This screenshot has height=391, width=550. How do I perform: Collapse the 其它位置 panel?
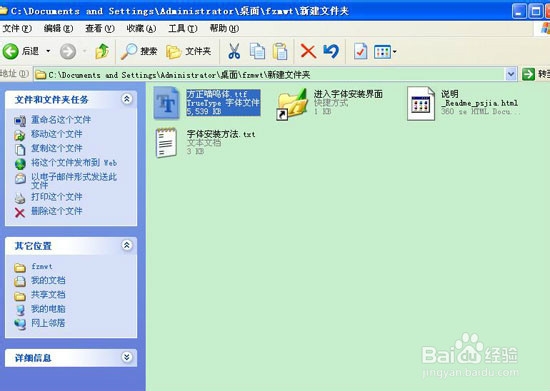click(x=127, y=245)
